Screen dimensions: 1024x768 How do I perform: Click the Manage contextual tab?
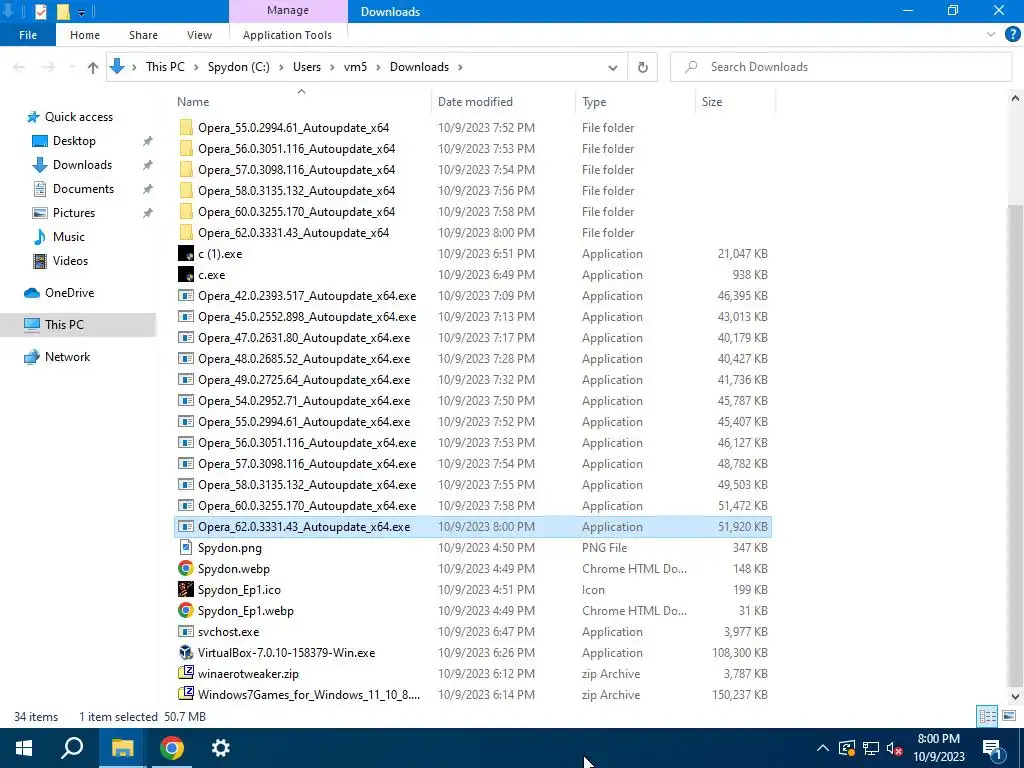coord(287,10)
